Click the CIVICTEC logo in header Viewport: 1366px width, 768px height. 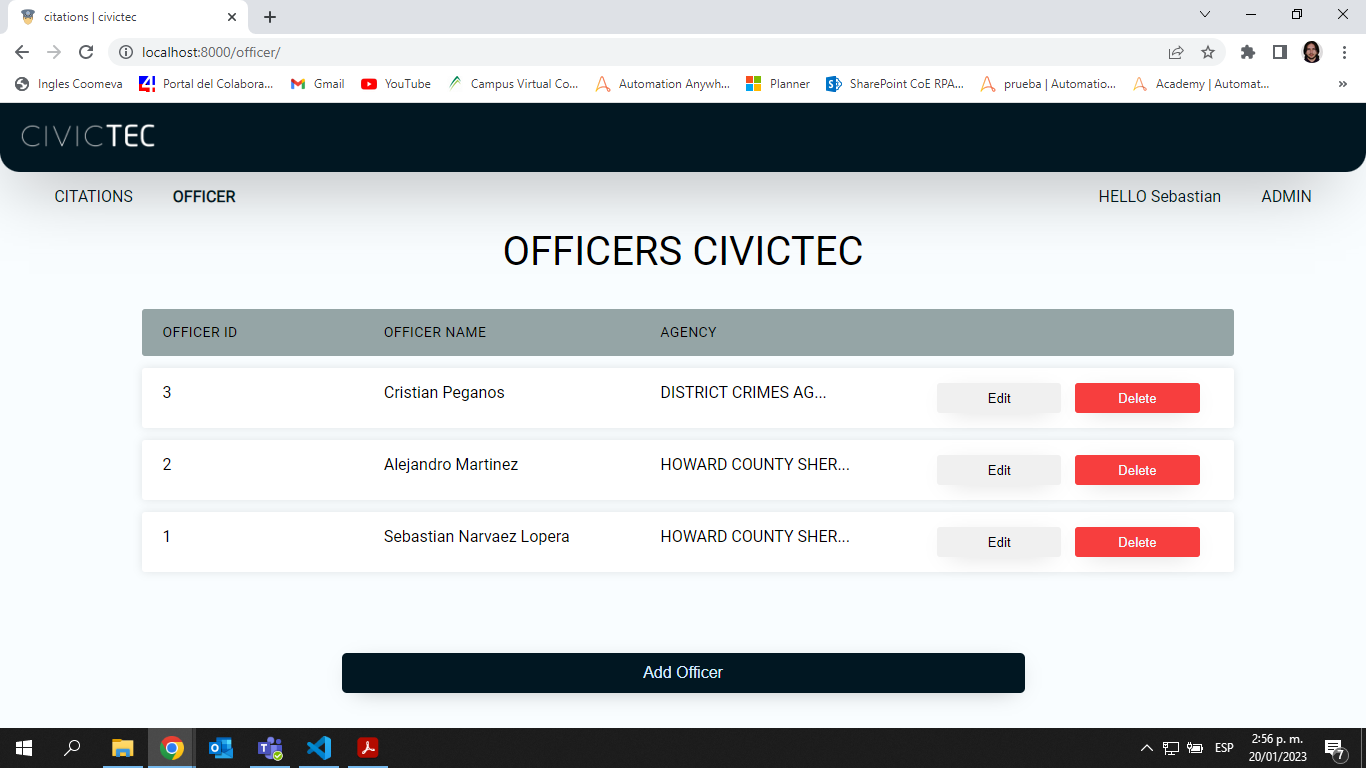pyautogui.click(x=88, y=136)
